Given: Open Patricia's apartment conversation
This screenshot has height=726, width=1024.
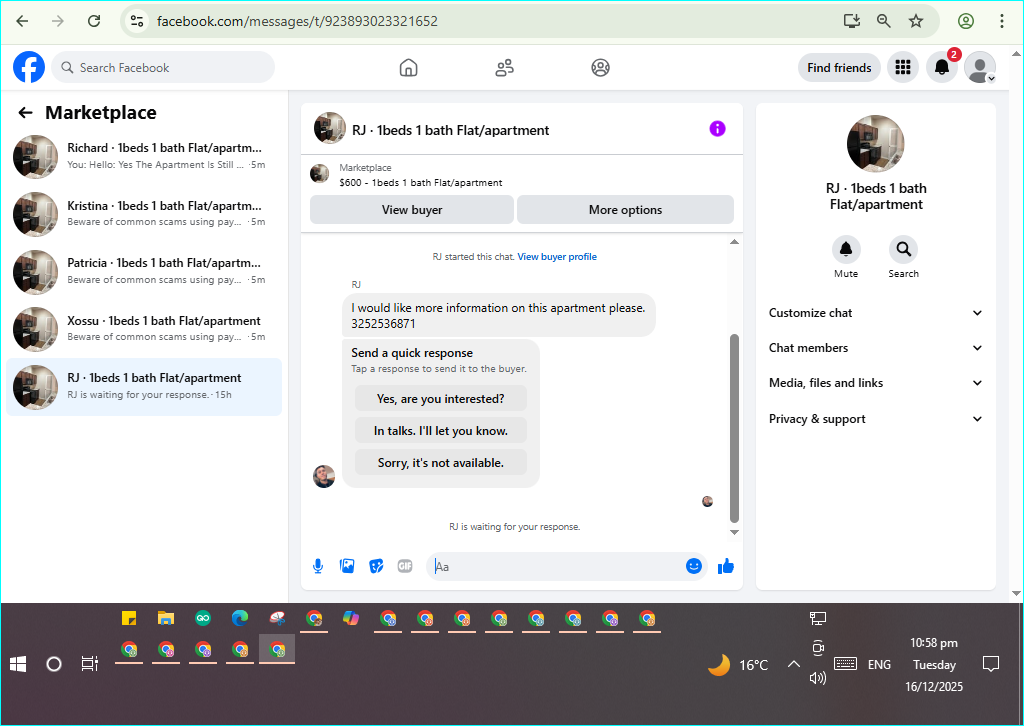Looking at the screenshot, I should pyautogui.click(x=144, y=272).
